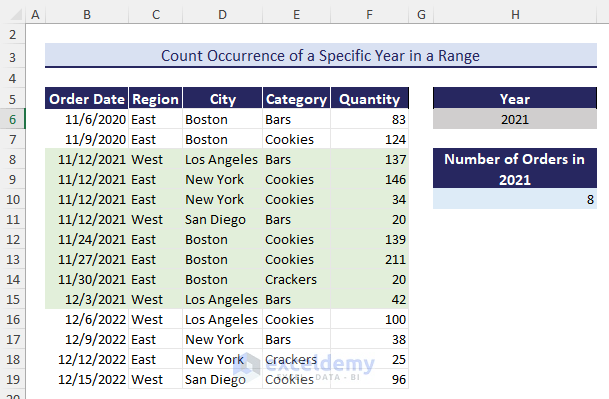
Task: Select quantity cell 83
Action: 369,119
